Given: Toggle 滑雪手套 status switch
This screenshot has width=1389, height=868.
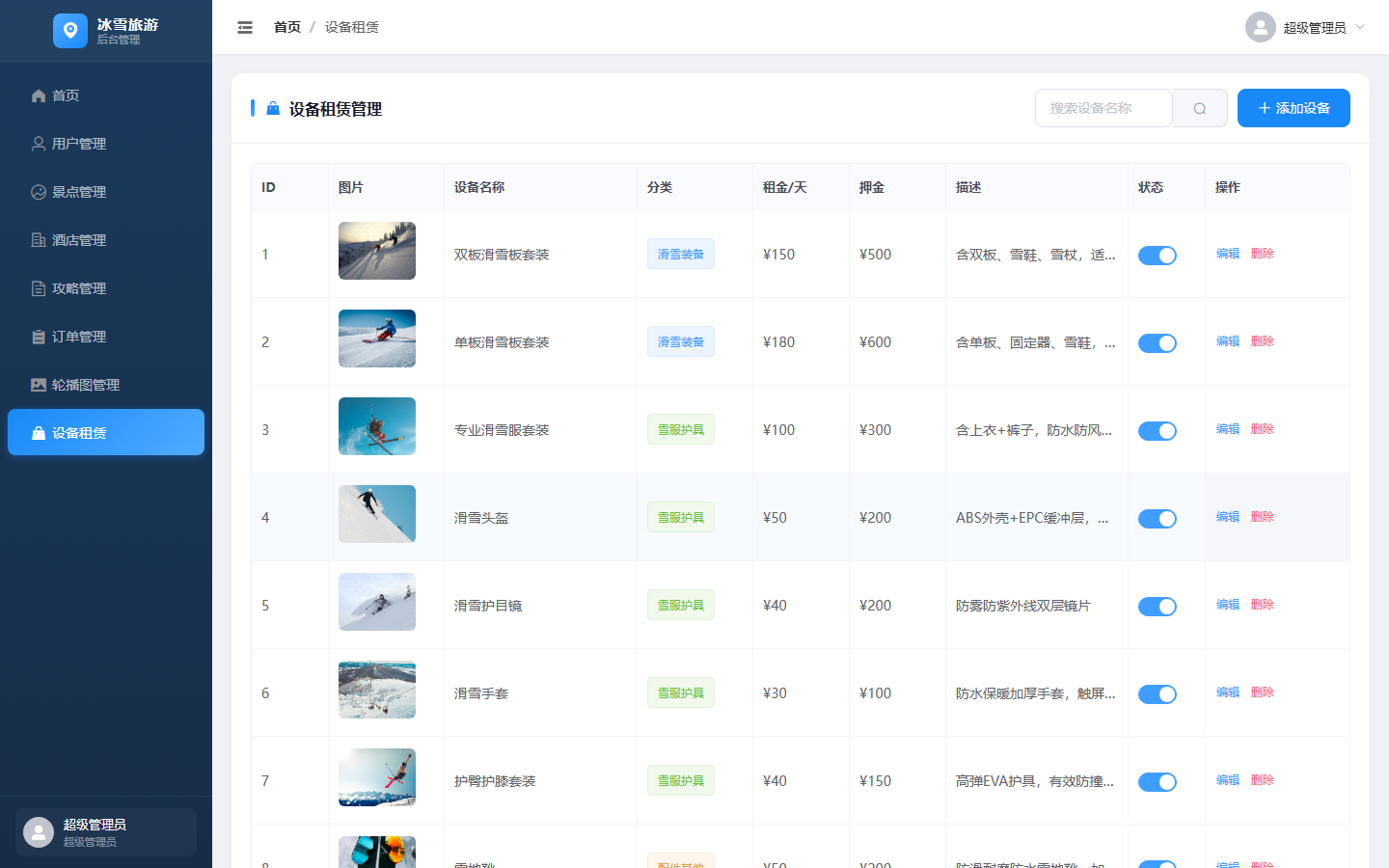Looking at the screenshot, I should click(1157, 694).
